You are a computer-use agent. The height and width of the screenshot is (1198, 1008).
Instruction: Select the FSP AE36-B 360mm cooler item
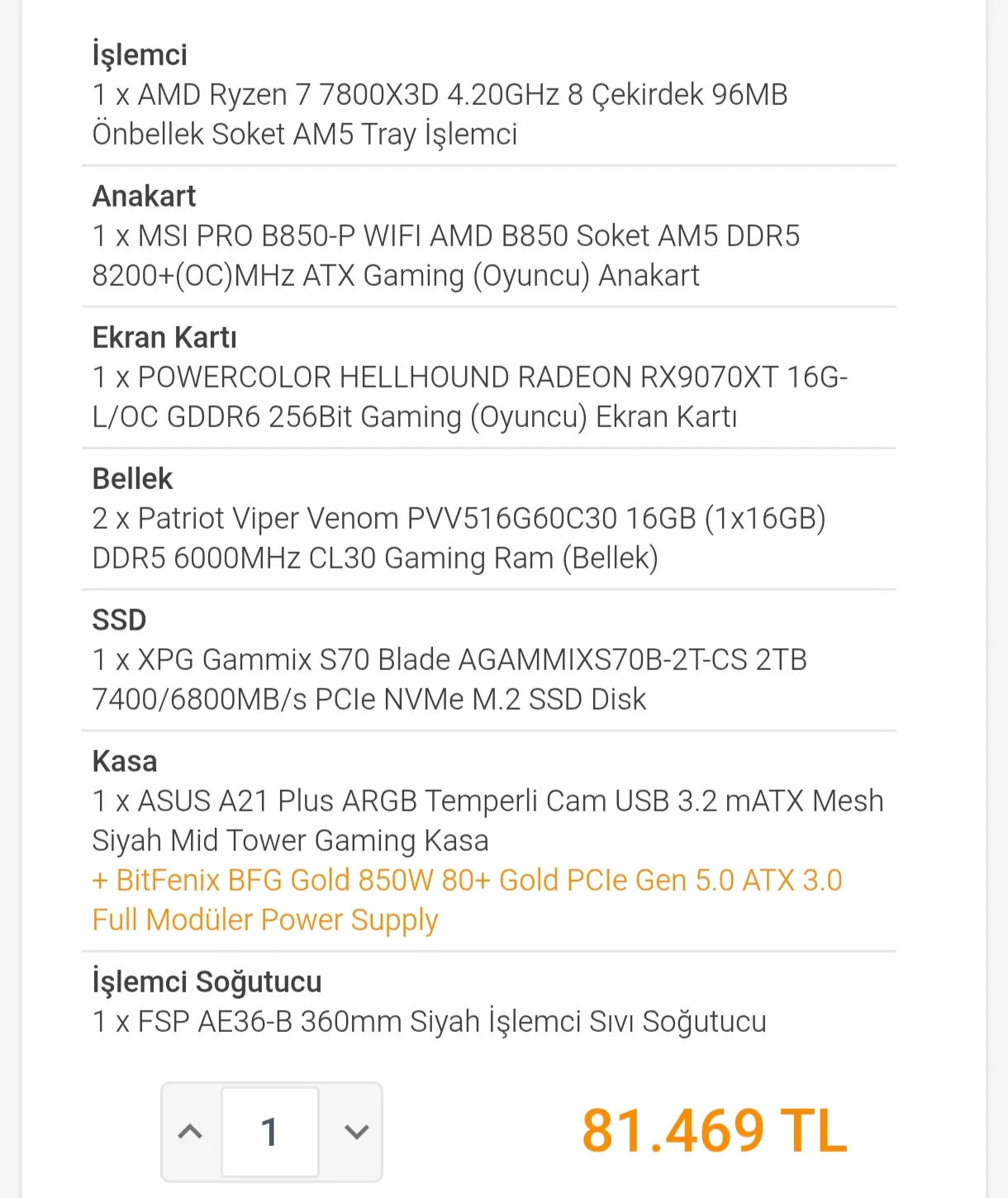click(430, 1022)
